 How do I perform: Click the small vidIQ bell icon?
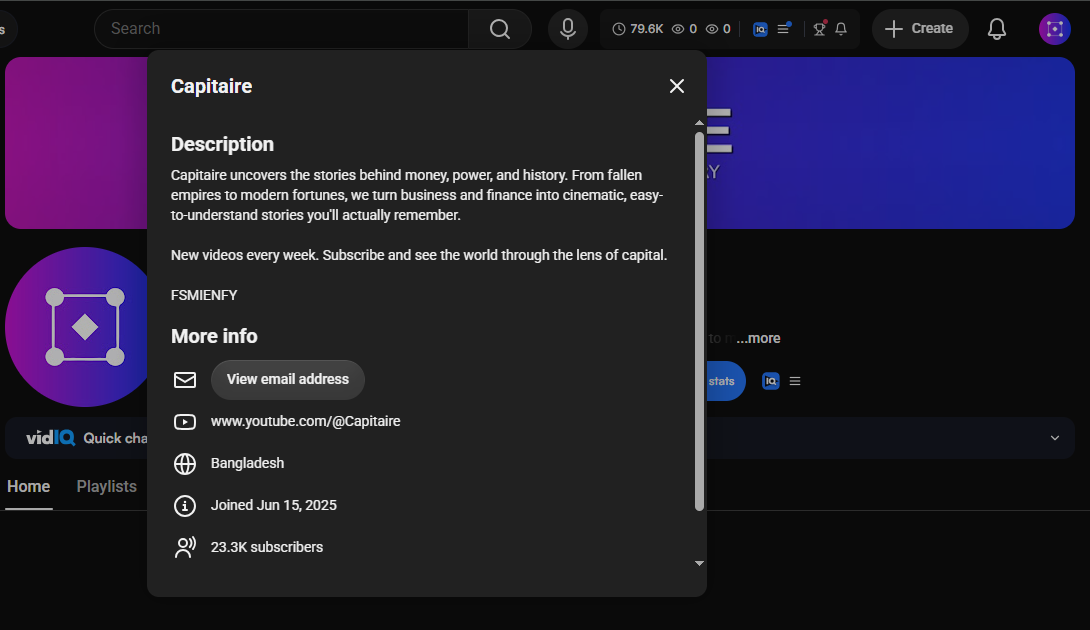pyautogui.click(x=841, y=29)
